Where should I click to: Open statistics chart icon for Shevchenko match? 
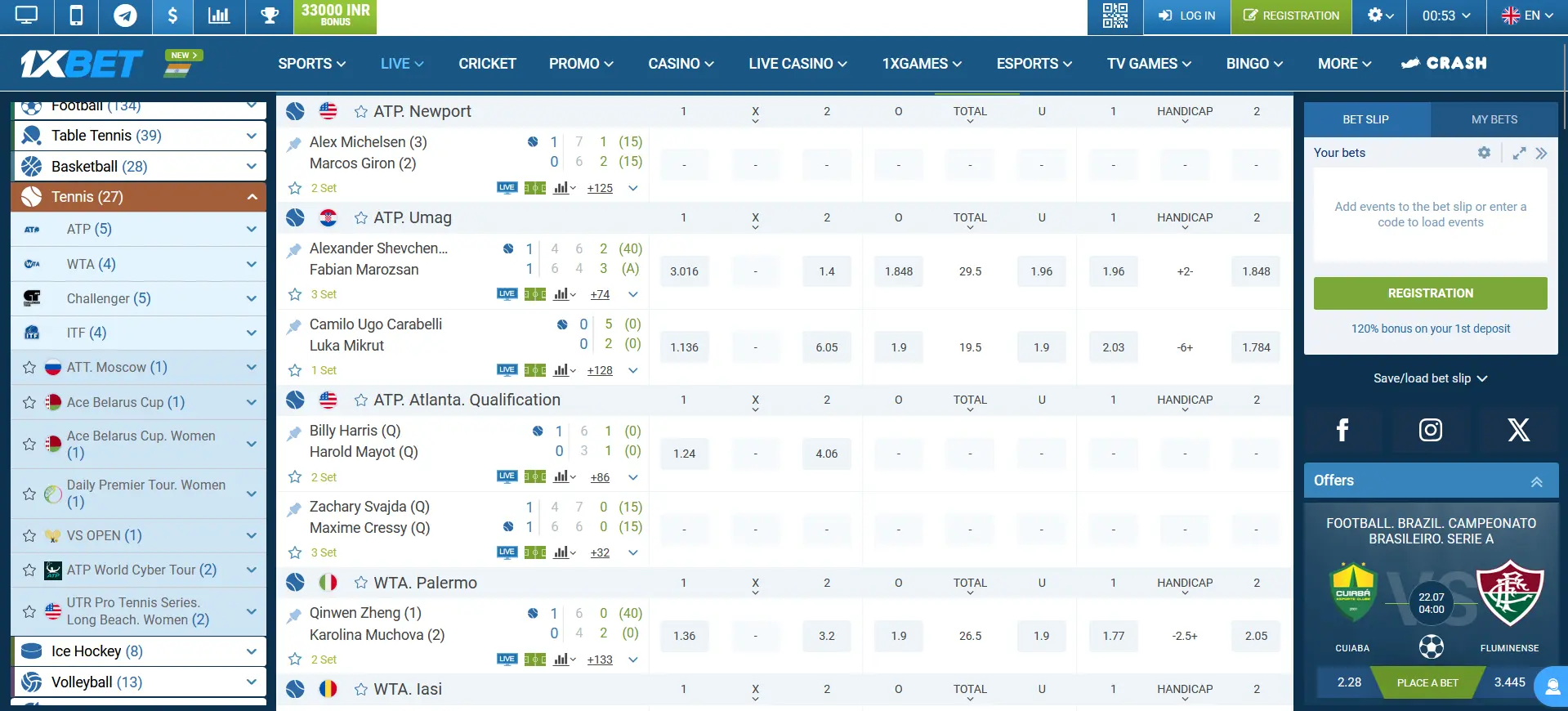pyautogui.click(x=563, y=294)
